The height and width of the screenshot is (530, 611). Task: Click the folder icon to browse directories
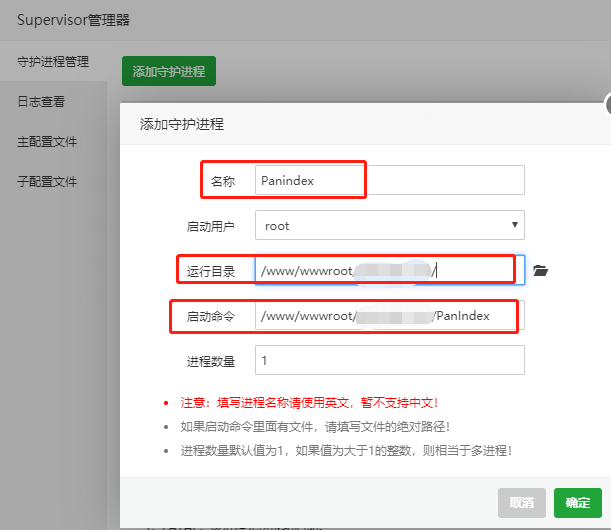541,270
